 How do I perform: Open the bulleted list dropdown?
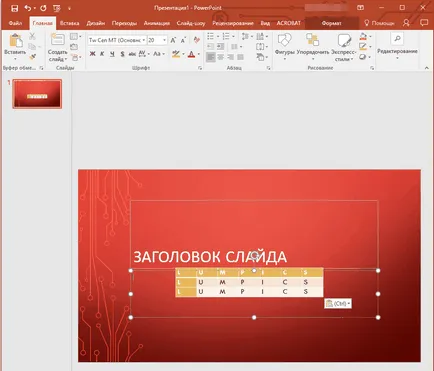tap(218, 36)
